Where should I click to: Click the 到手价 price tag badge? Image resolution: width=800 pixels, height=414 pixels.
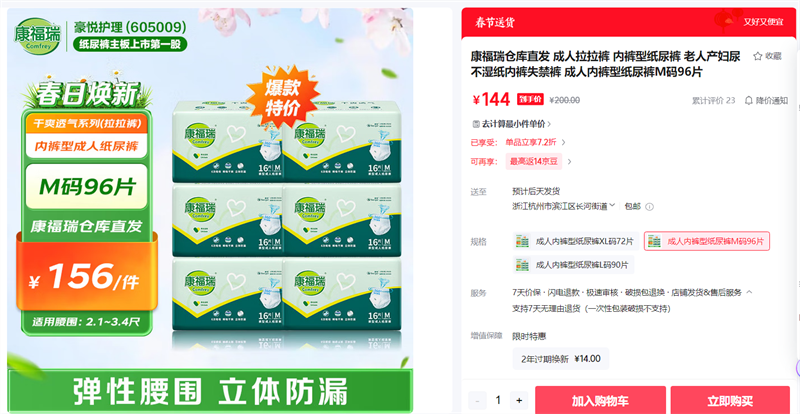(530, 100)
